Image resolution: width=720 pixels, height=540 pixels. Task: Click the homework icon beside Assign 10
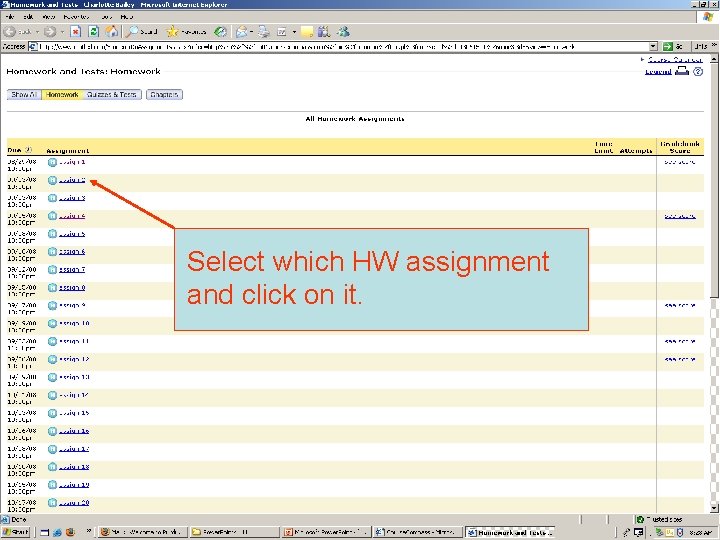pyautogui.click(x=52, y=323)
